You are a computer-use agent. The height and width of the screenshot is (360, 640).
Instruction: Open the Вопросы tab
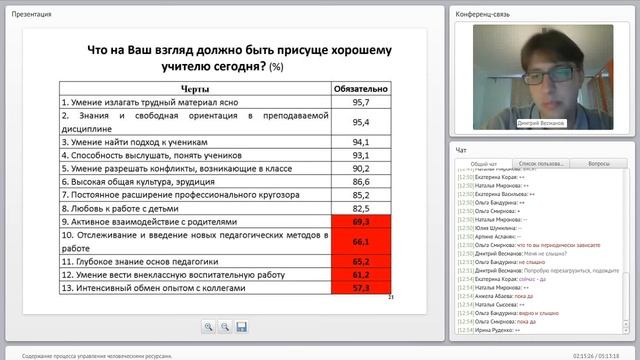(x=599, y=164)
